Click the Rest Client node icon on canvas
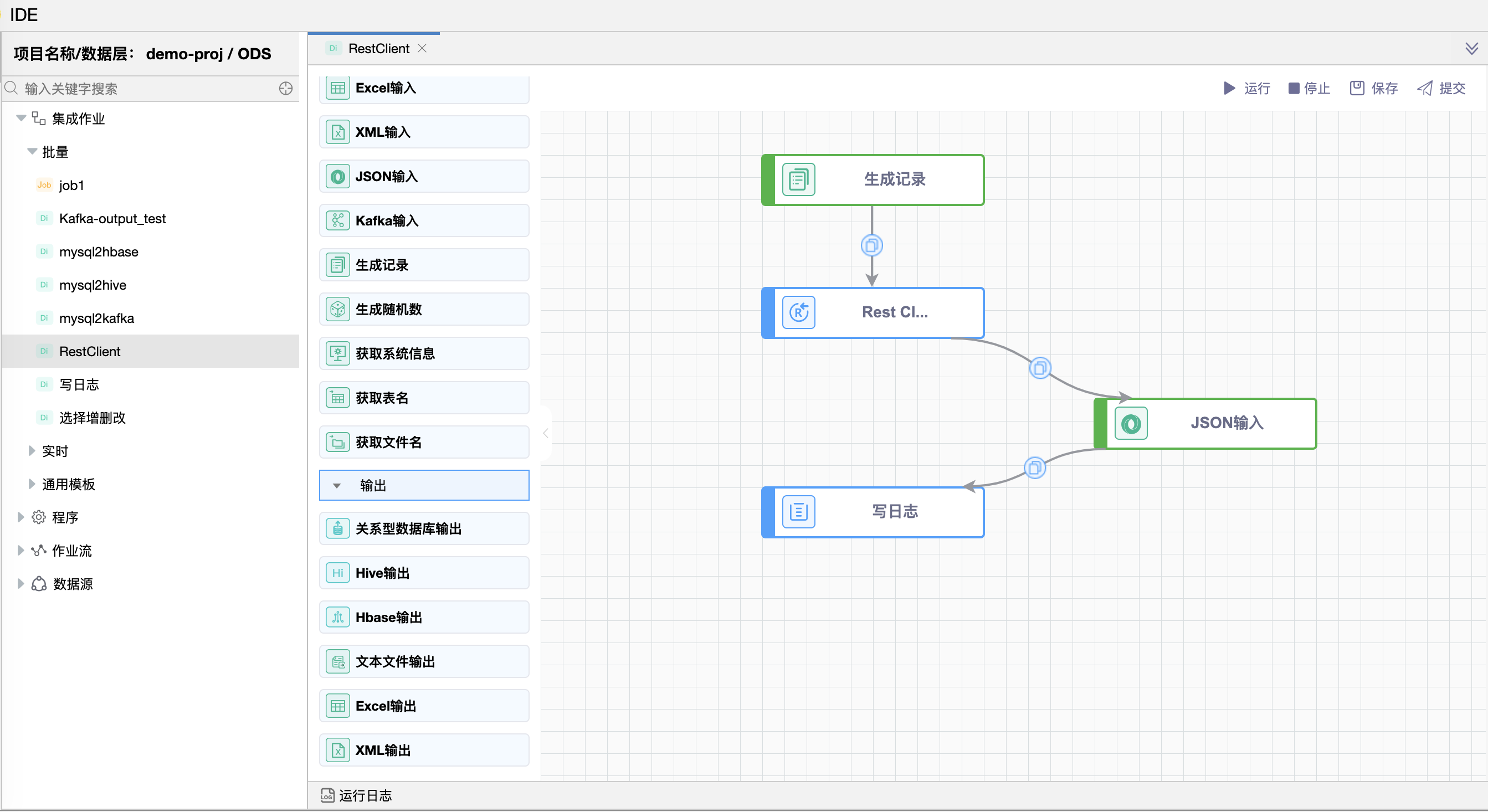Image resolution: width=1488 pixels, height=812 pixels. [798, 312]
